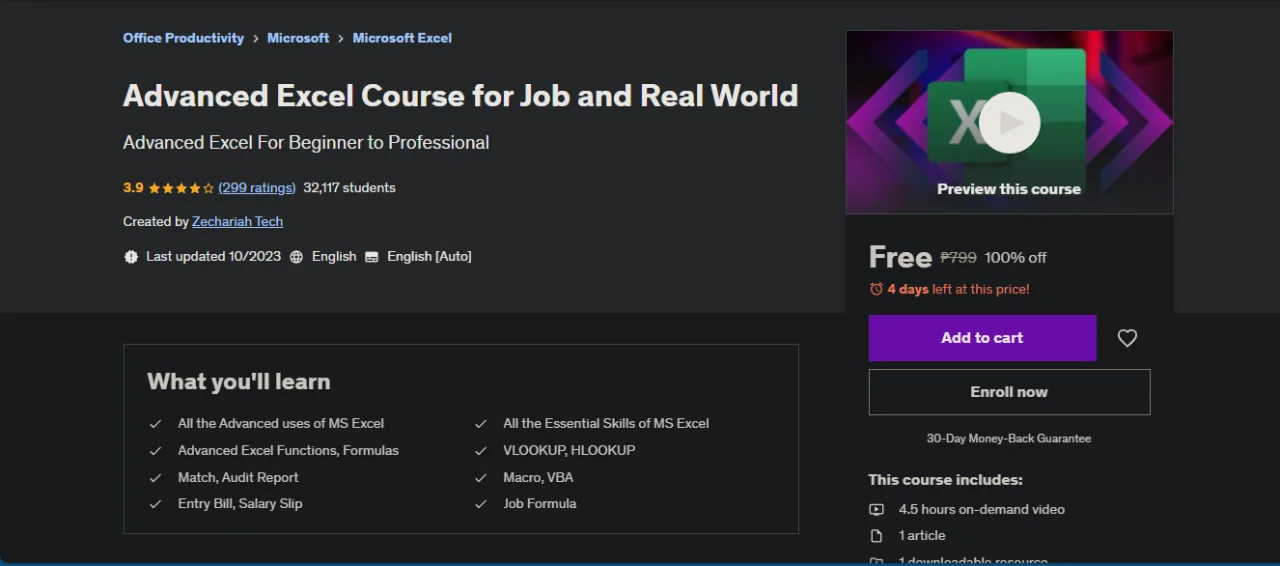The height and width of the screenshot is (566, 1280).
Task: Click chevron after Office Productivity breadcrumb
Action: (x=256, y=38)
